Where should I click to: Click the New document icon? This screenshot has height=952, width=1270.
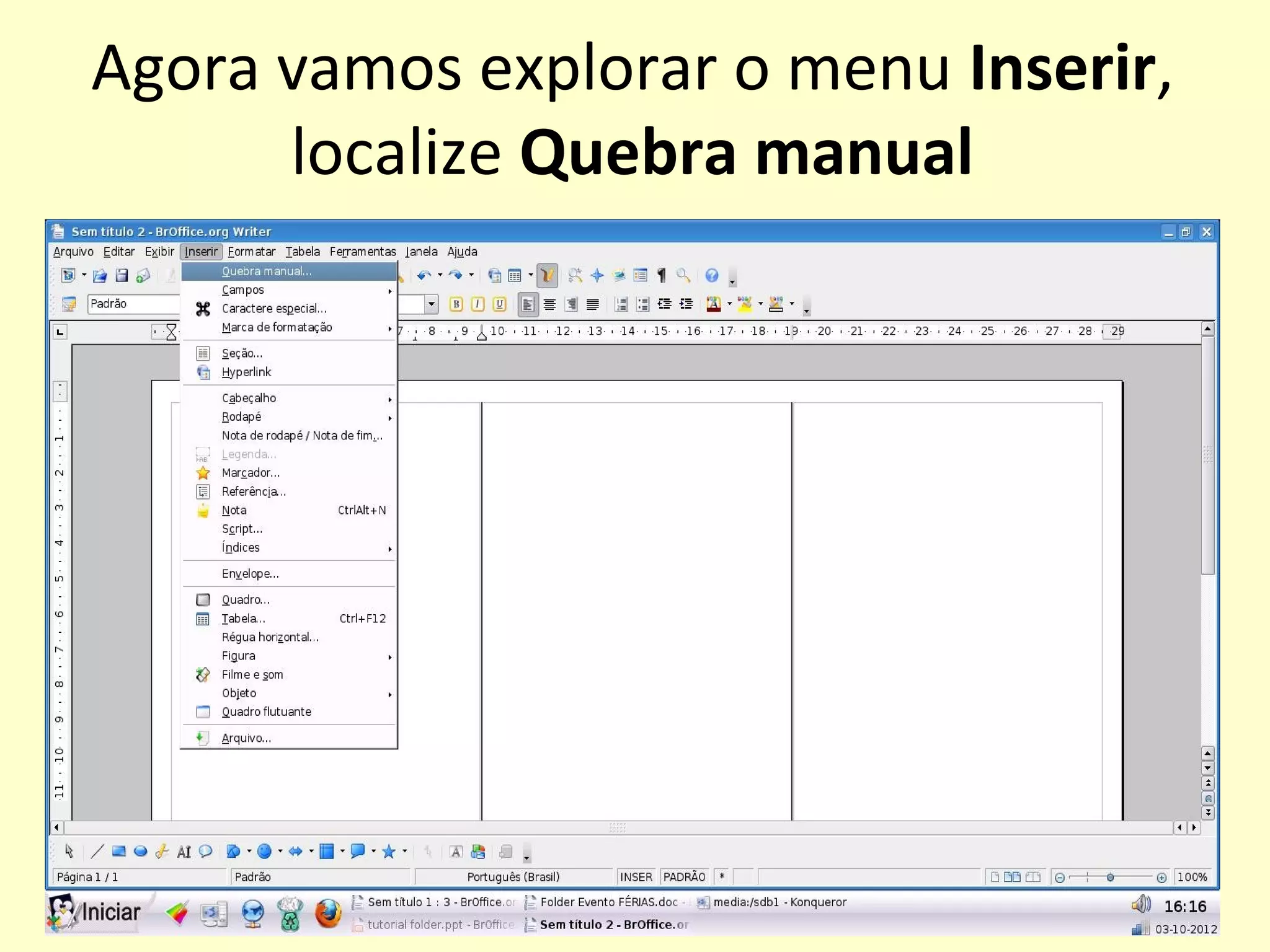tap(68, 275)
